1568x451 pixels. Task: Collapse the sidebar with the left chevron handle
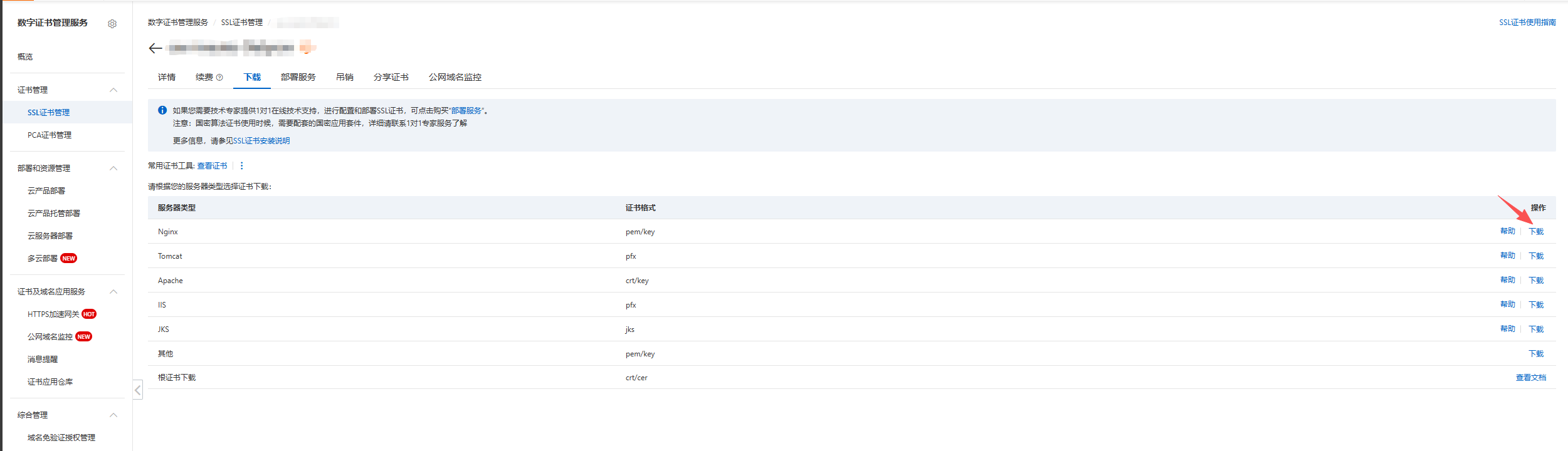pyautogui.click(x=138, y=390)
